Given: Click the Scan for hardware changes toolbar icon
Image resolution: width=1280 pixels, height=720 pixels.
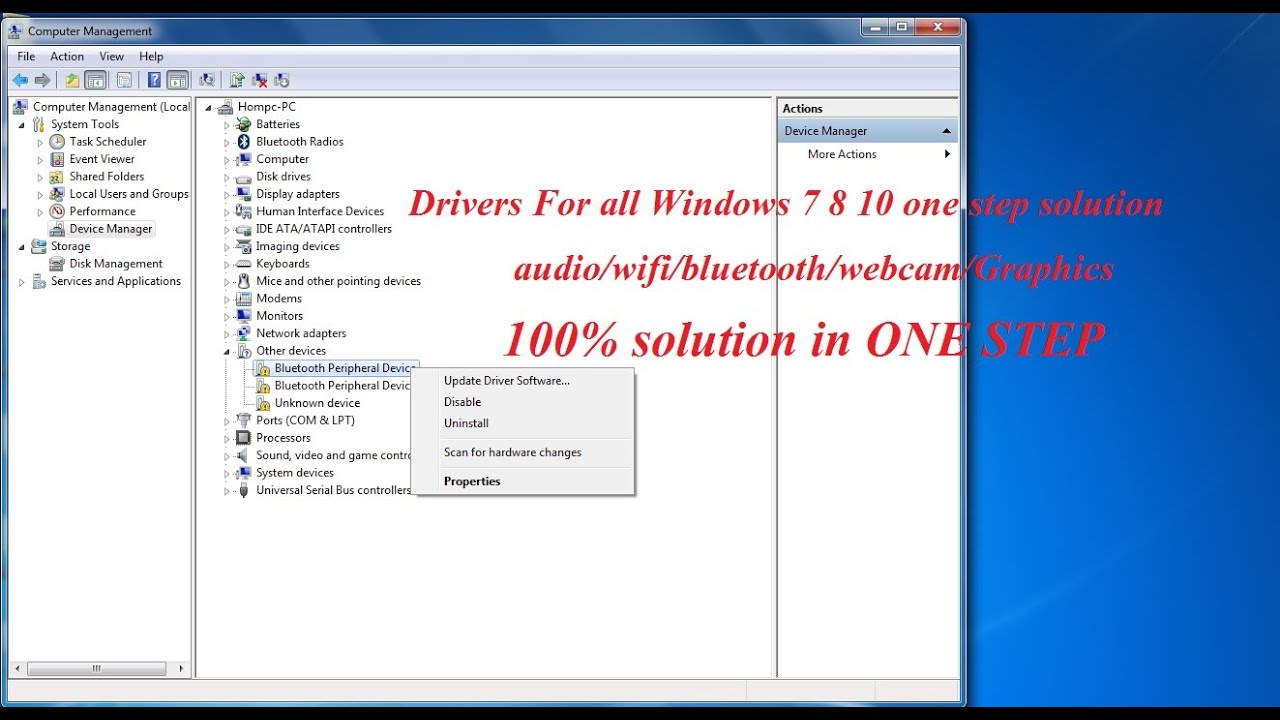Looking at the screenshot, I should point(207,80).
